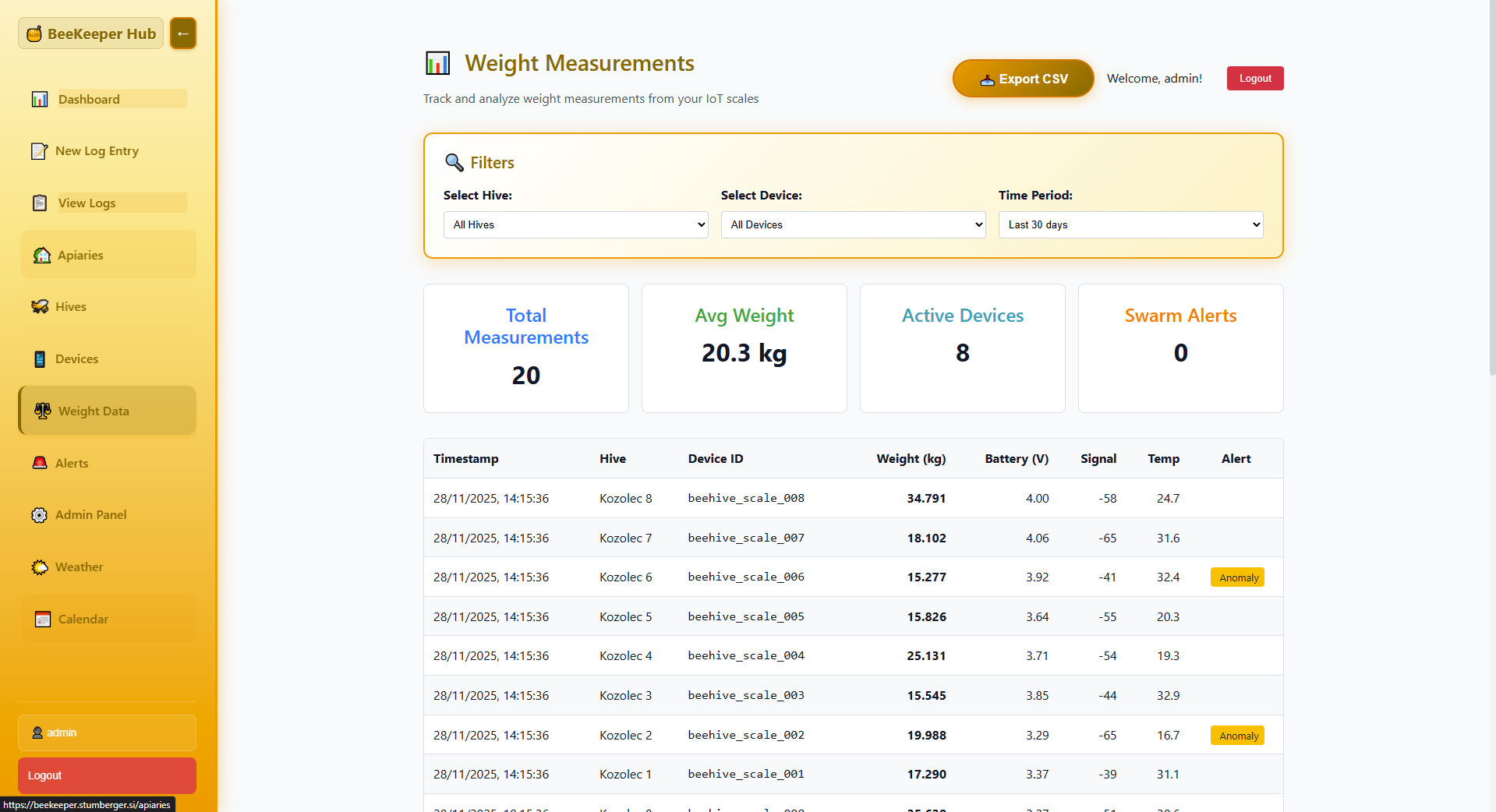
Task: Click the Total Measurements card
Action: click(x=526, y=348)
